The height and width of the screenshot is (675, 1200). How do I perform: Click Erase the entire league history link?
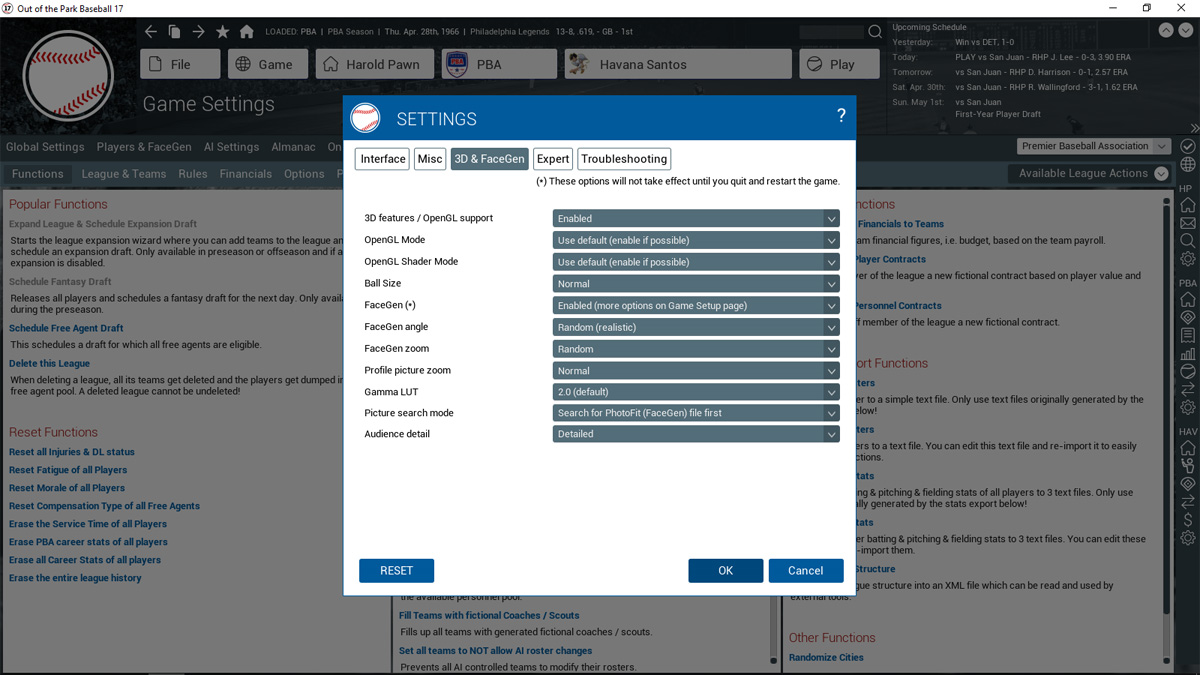75,578
